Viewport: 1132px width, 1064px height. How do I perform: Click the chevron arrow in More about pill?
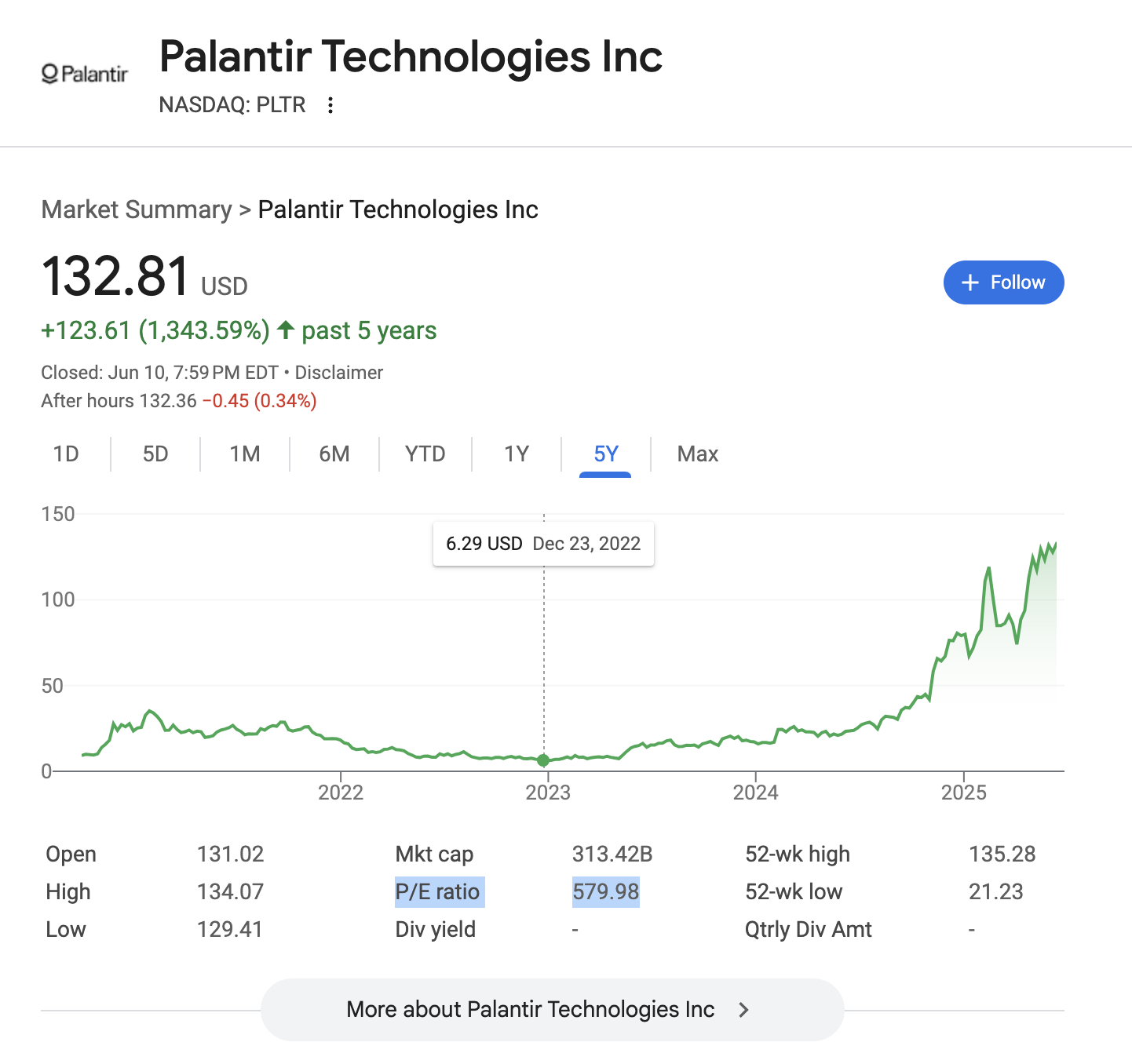(743, 1010)
